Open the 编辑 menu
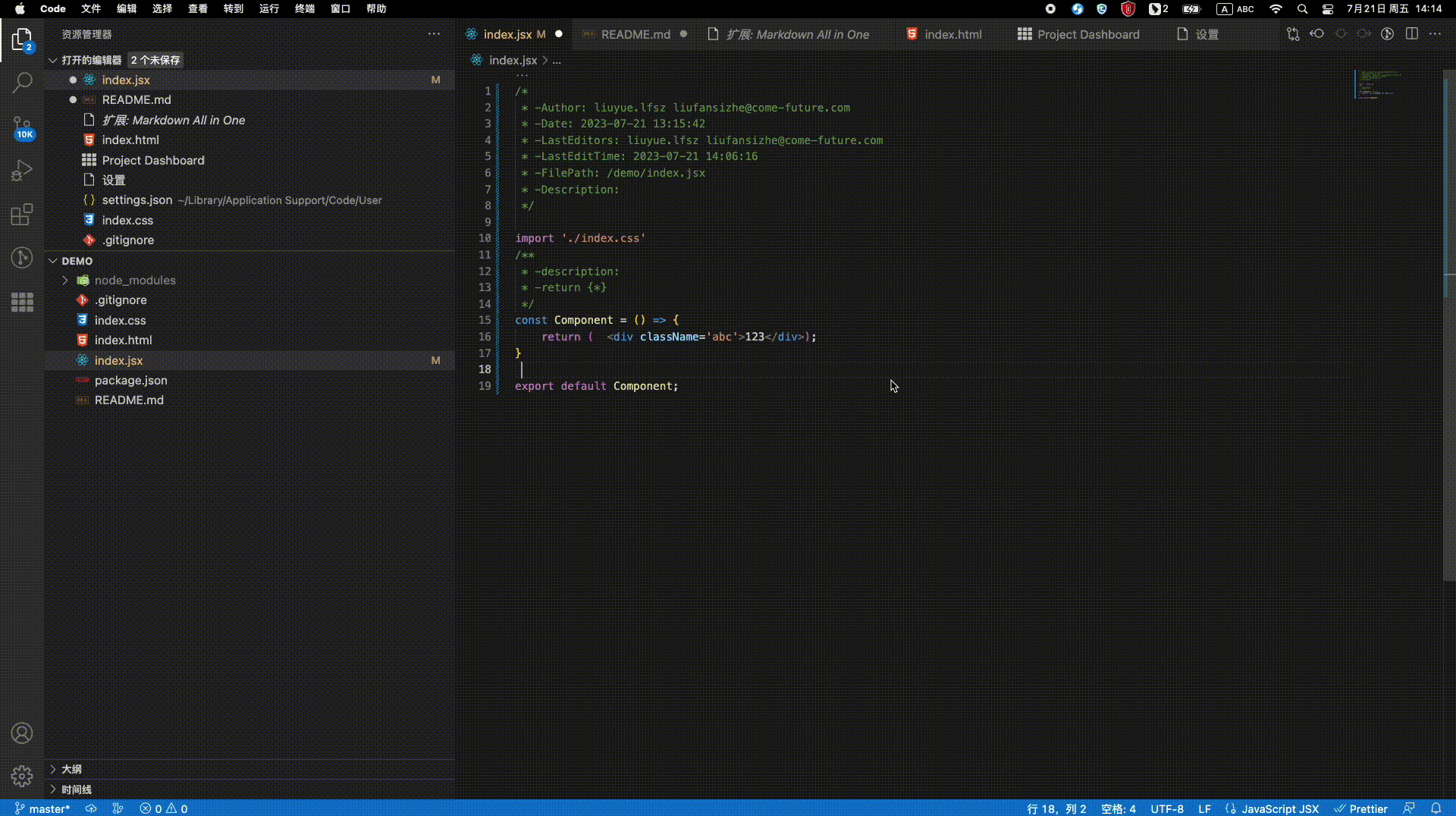This screenshot has height=816, width=1456. point(127,9)
